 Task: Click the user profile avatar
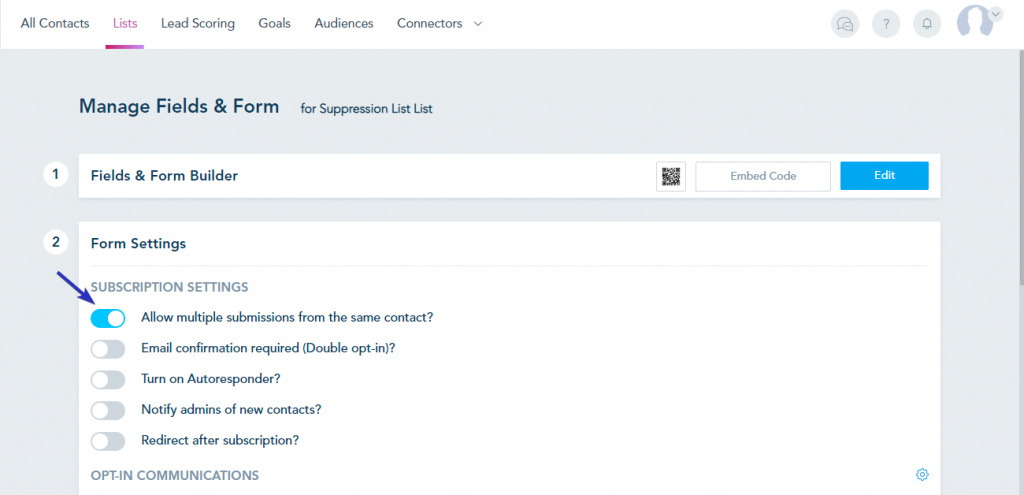tap(975, 22)
